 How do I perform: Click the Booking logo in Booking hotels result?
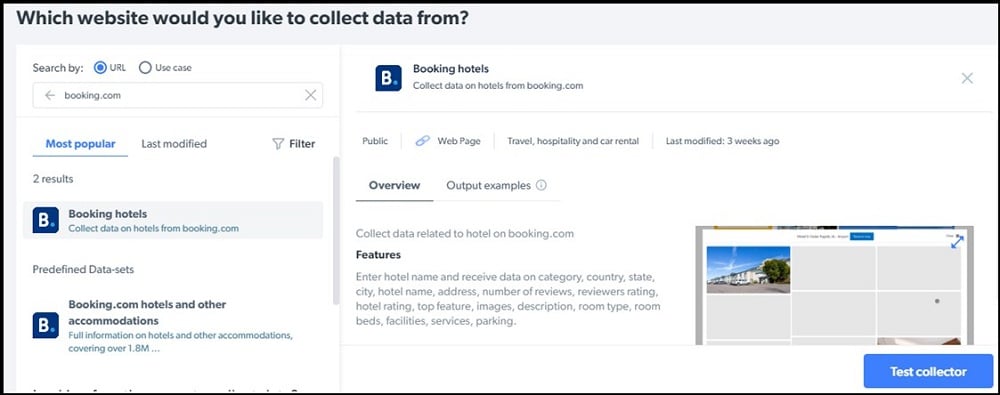pyautogui.click(x=46, y=220)
